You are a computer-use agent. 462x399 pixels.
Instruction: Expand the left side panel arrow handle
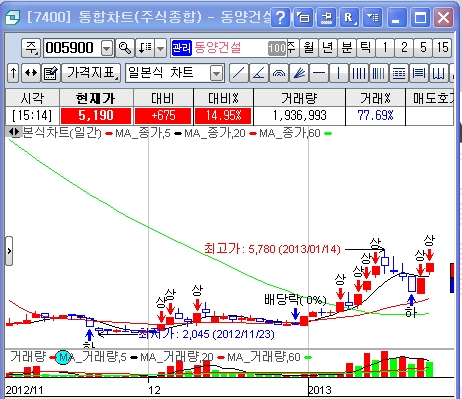click(x=9, y=251)
